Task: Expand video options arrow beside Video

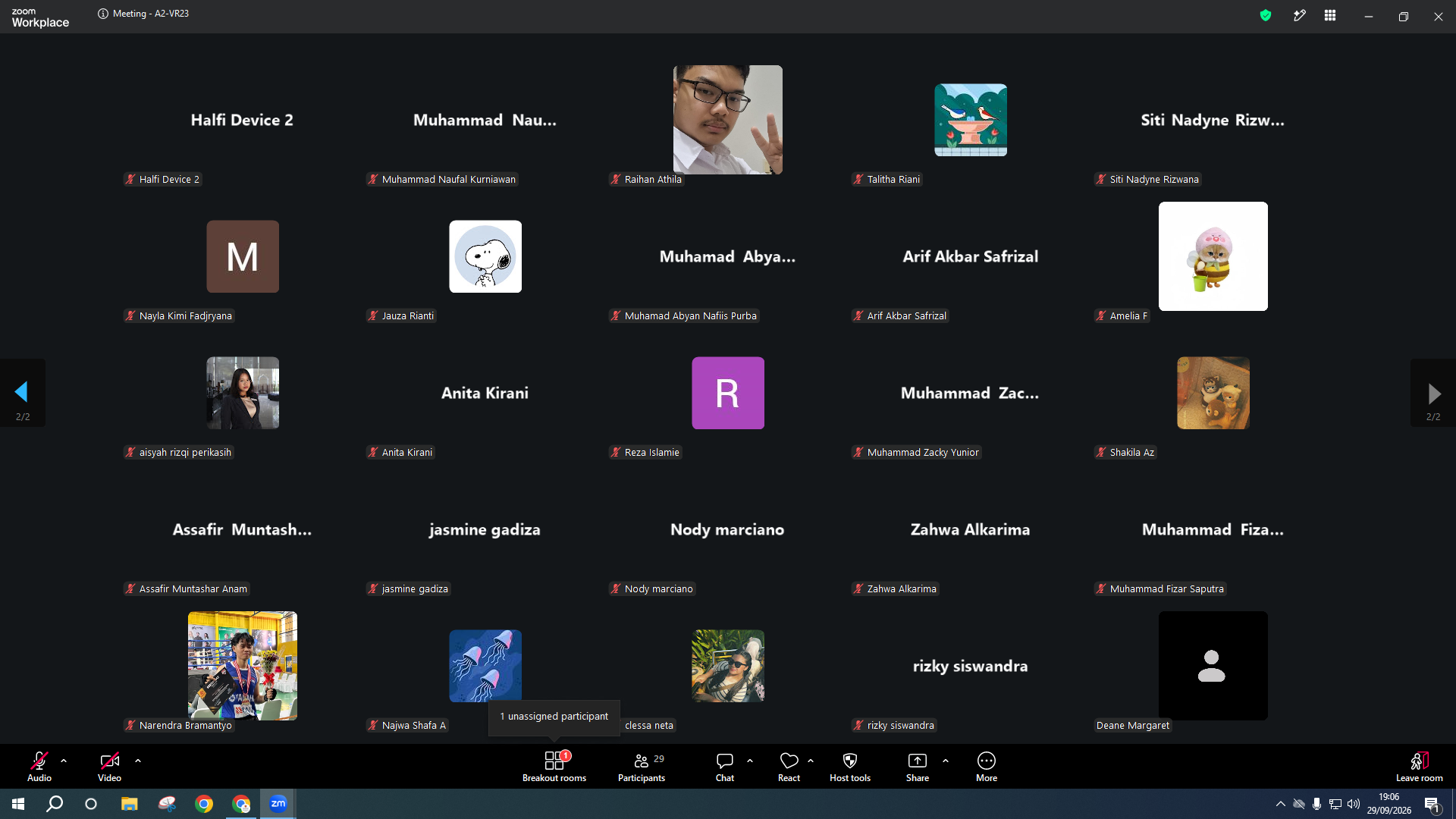Action: coord(138,761)
